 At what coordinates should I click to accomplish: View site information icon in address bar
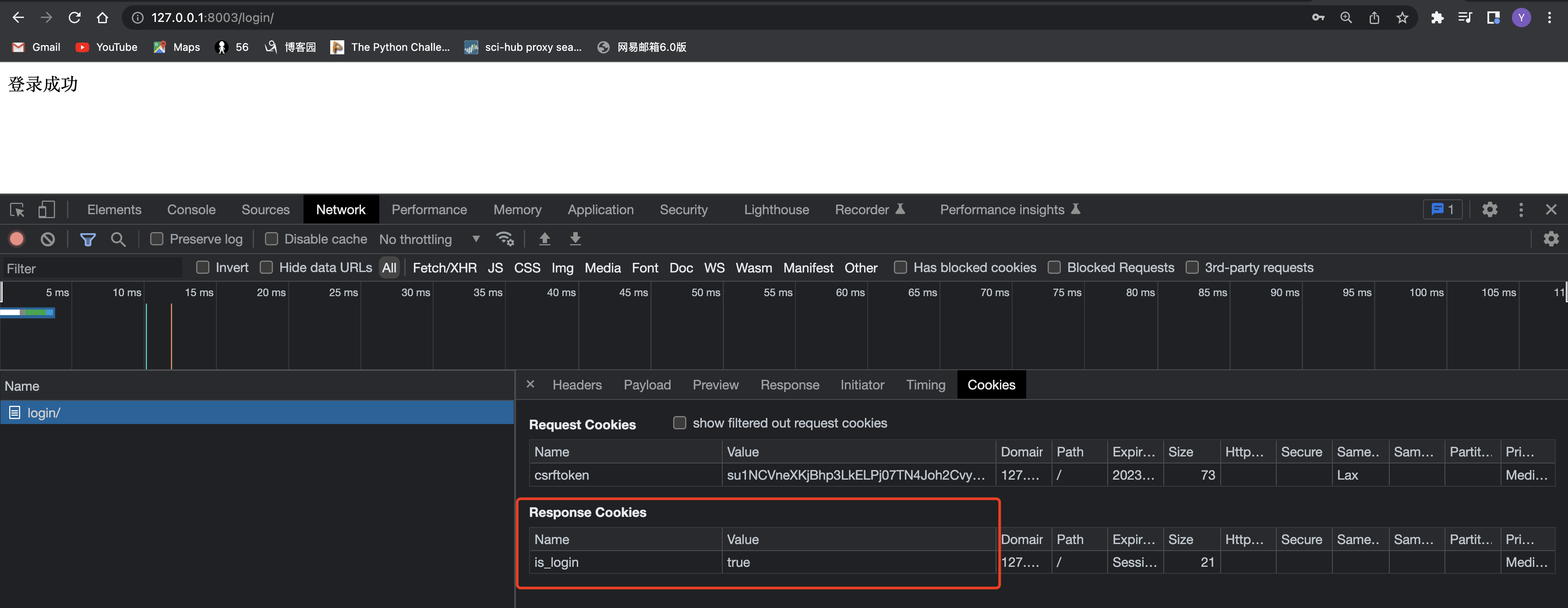tap(138, 18)
